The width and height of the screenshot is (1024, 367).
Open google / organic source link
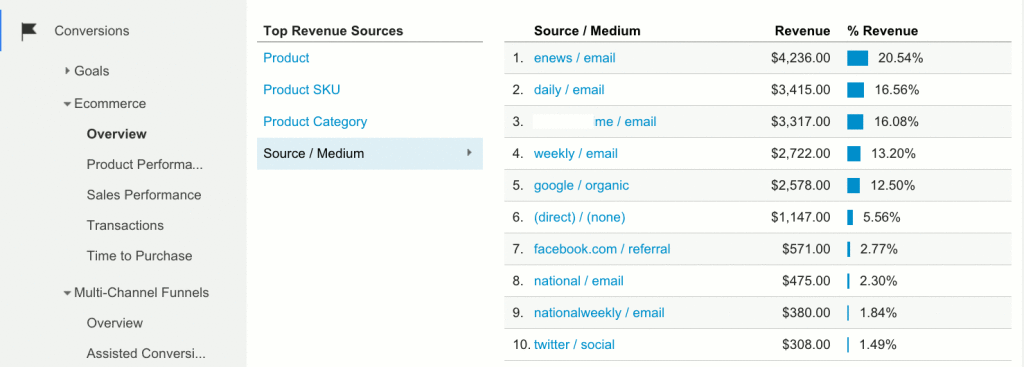coord(581,185)
